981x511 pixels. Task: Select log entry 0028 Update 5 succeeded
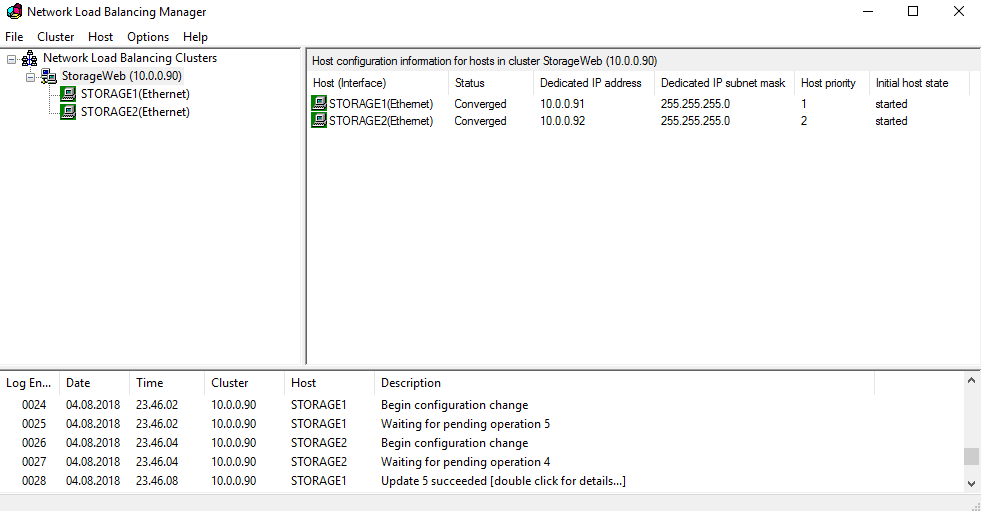[502, 481]
